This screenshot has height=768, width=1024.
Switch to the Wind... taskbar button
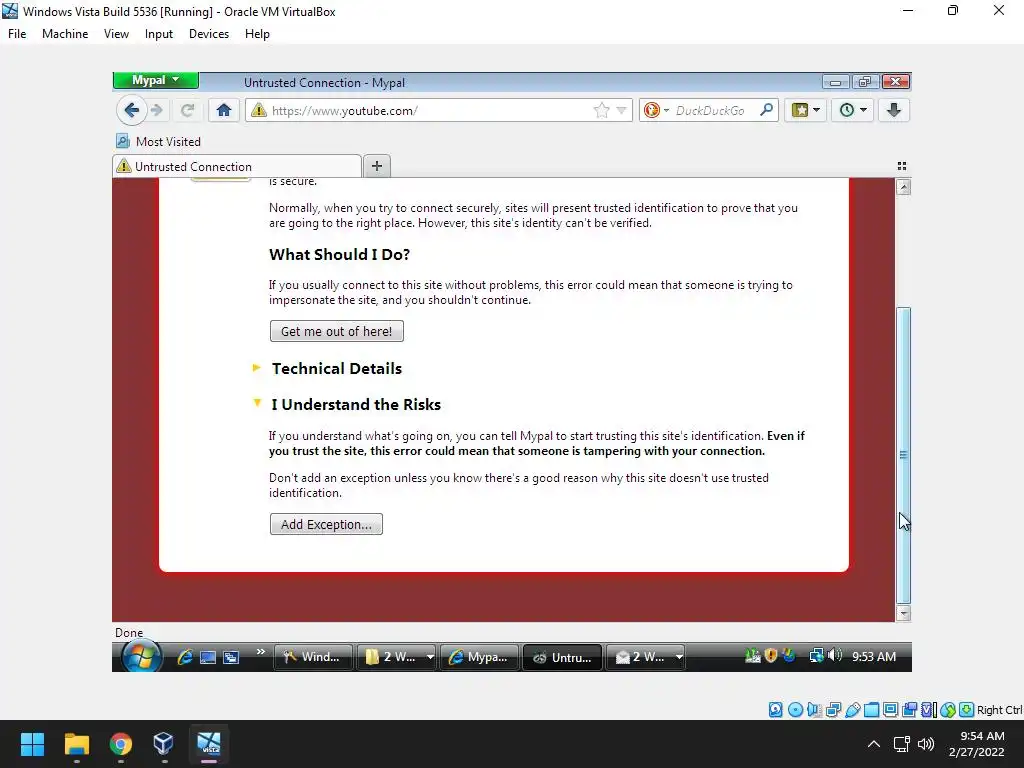313,657
